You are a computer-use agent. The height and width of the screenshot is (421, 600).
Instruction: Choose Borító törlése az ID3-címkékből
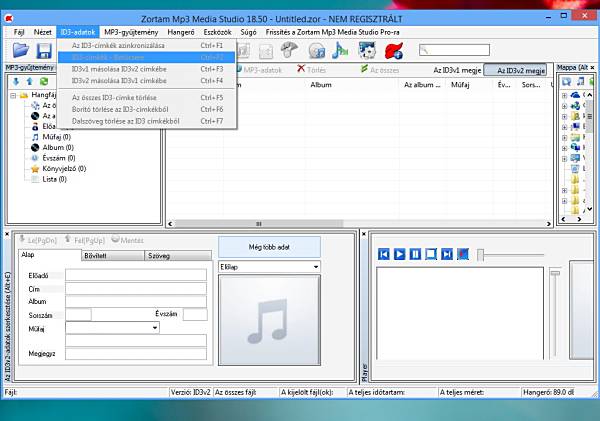[x=147, y=109]
